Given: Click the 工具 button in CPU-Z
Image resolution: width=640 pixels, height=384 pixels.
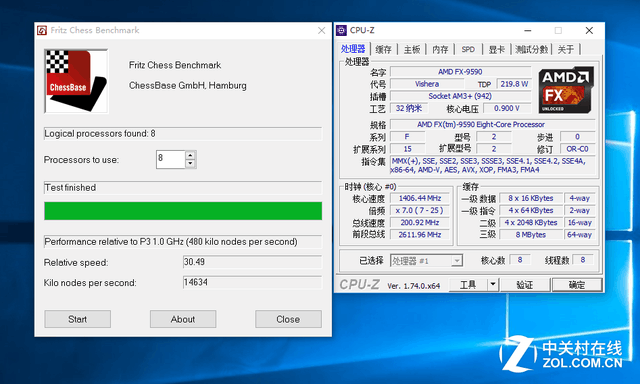Looking at the screenshot, I should (468, 285).
